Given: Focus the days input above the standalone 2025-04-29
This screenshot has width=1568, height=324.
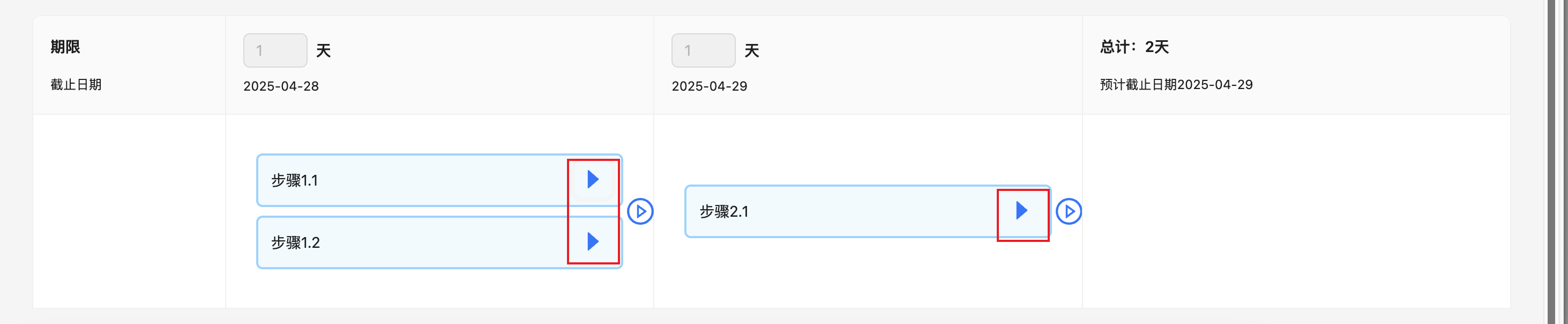Looking at the screenshot, I should [x=703, y=50].
